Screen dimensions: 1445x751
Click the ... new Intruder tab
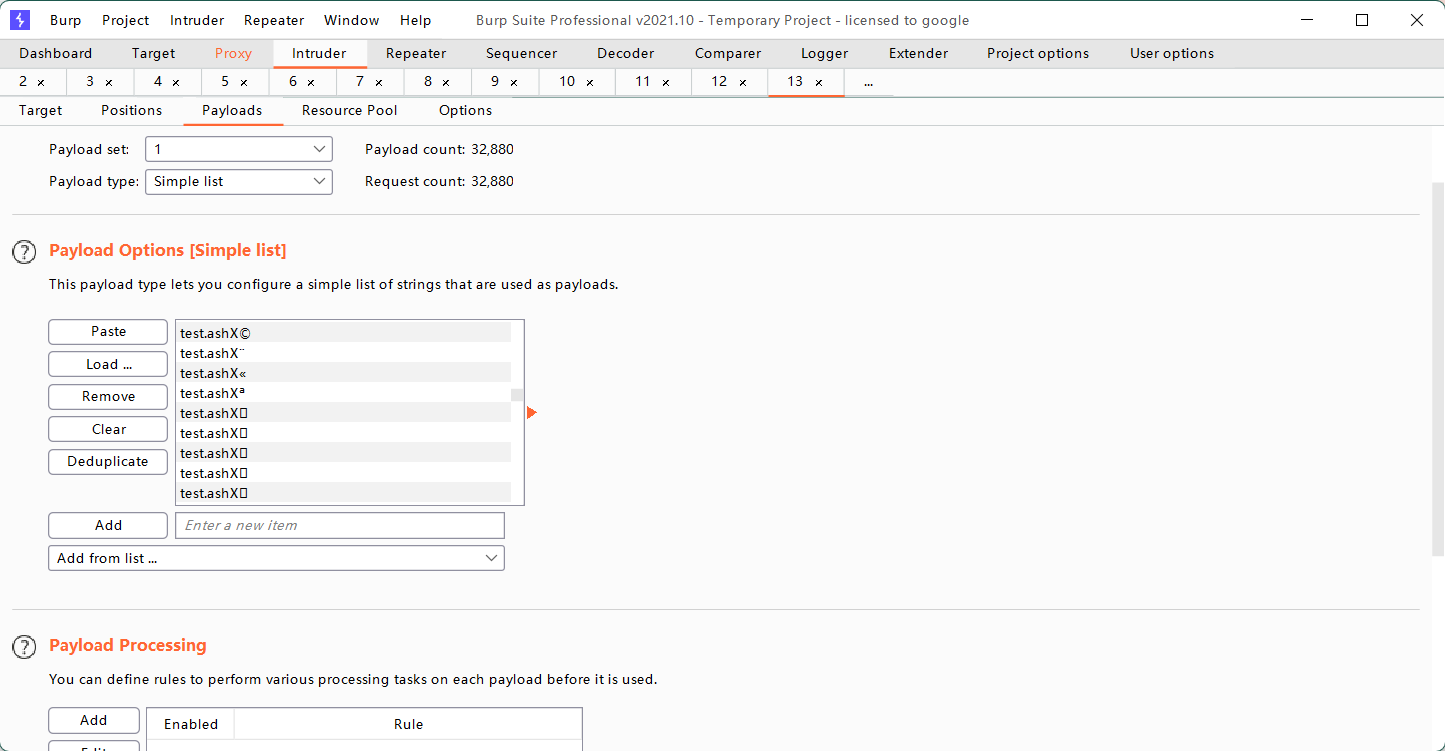coord(869,82)
